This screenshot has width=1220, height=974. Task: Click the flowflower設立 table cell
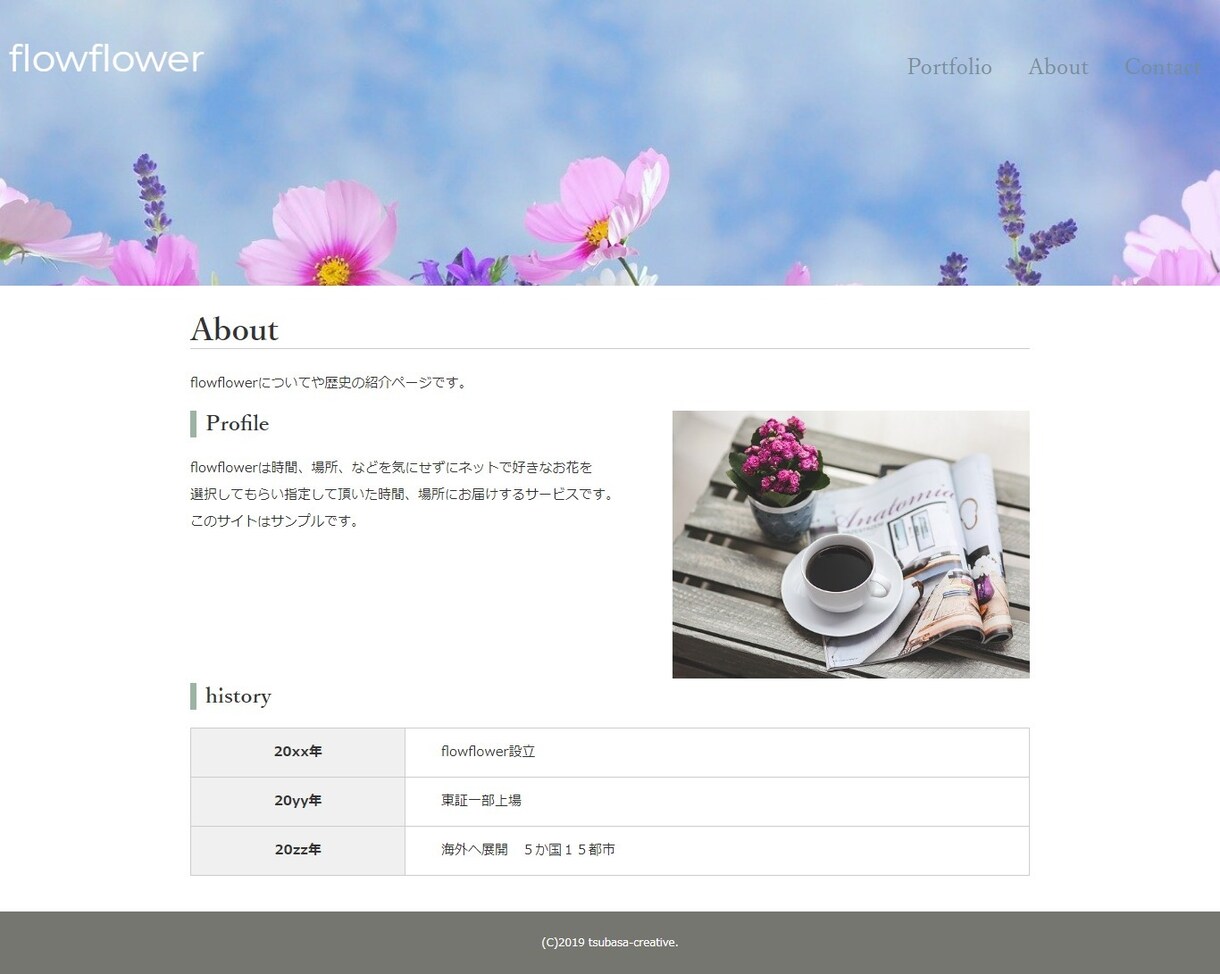pyautogui.click(x=717, y=752)
